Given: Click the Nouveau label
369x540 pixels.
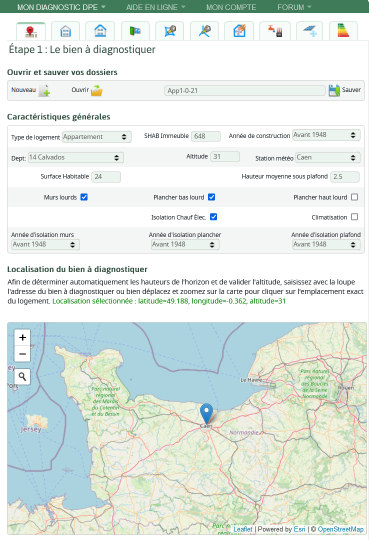Looking at the screenshot, I should tap(23, 90).
